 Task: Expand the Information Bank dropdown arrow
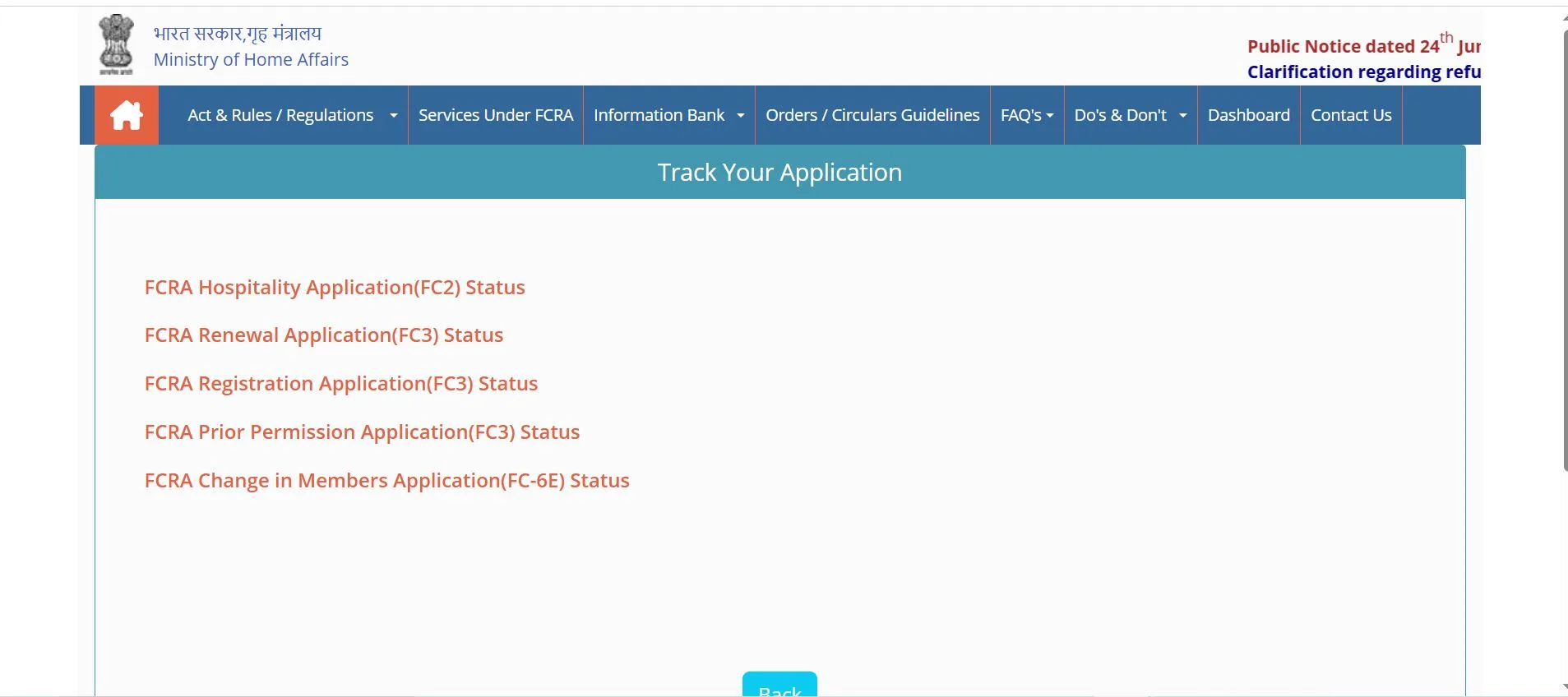tap(740, 116)
